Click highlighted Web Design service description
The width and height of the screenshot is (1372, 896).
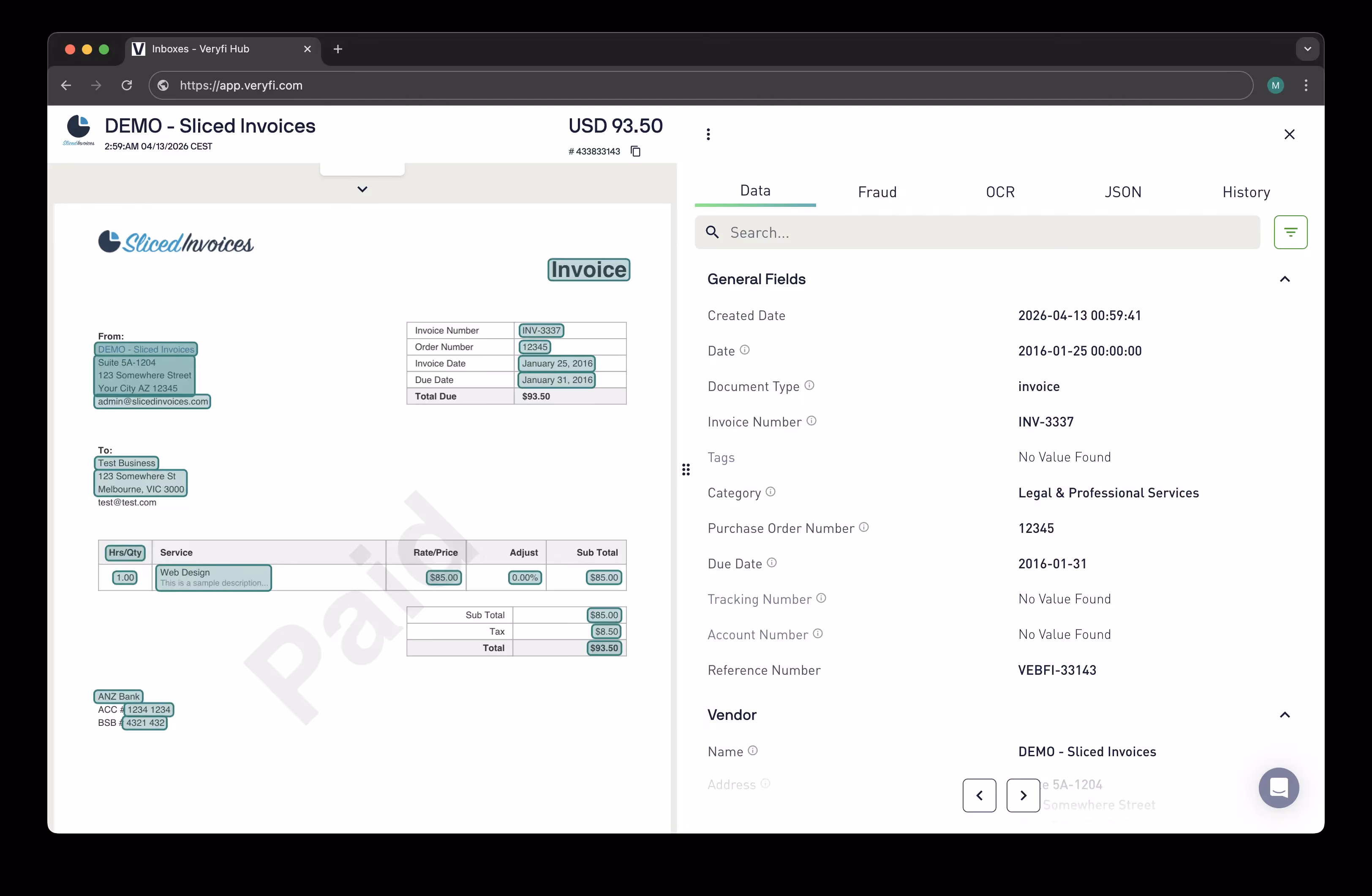(x=213, y=577)
